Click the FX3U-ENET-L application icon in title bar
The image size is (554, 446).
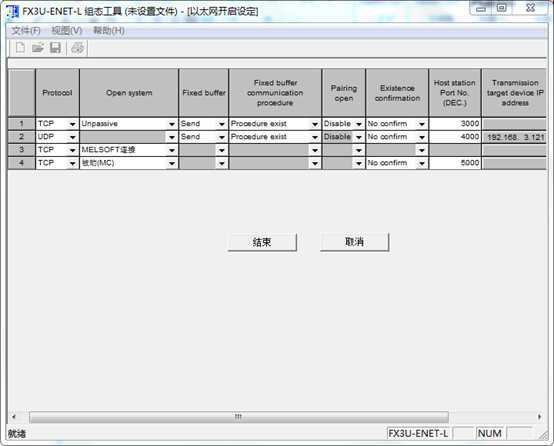coord(12,11)
